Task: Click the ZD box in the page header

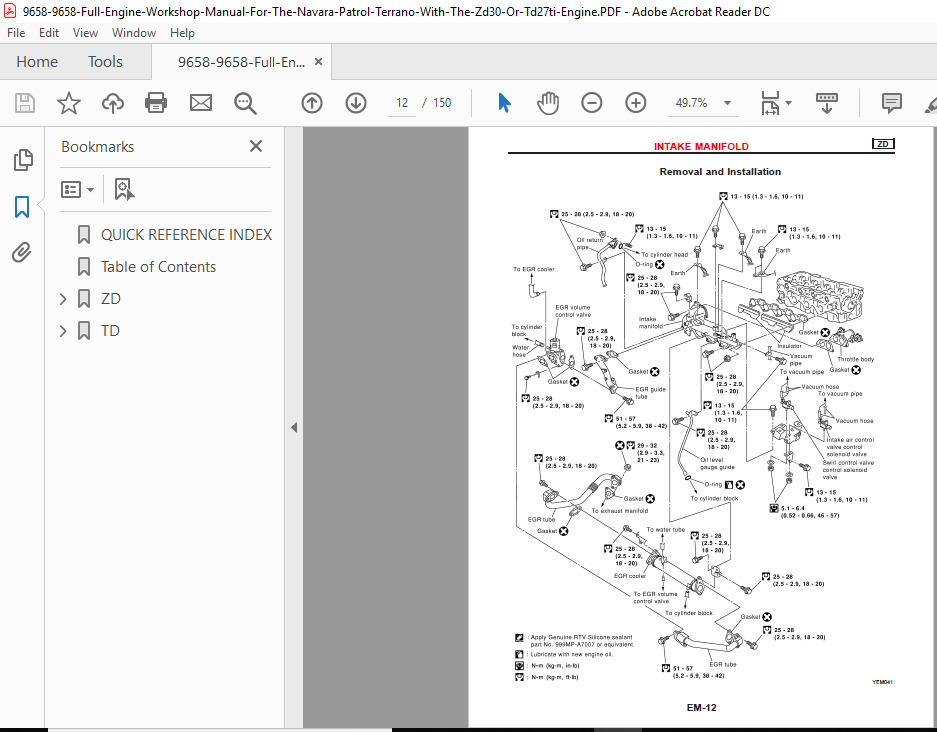Action: [883, 144]
